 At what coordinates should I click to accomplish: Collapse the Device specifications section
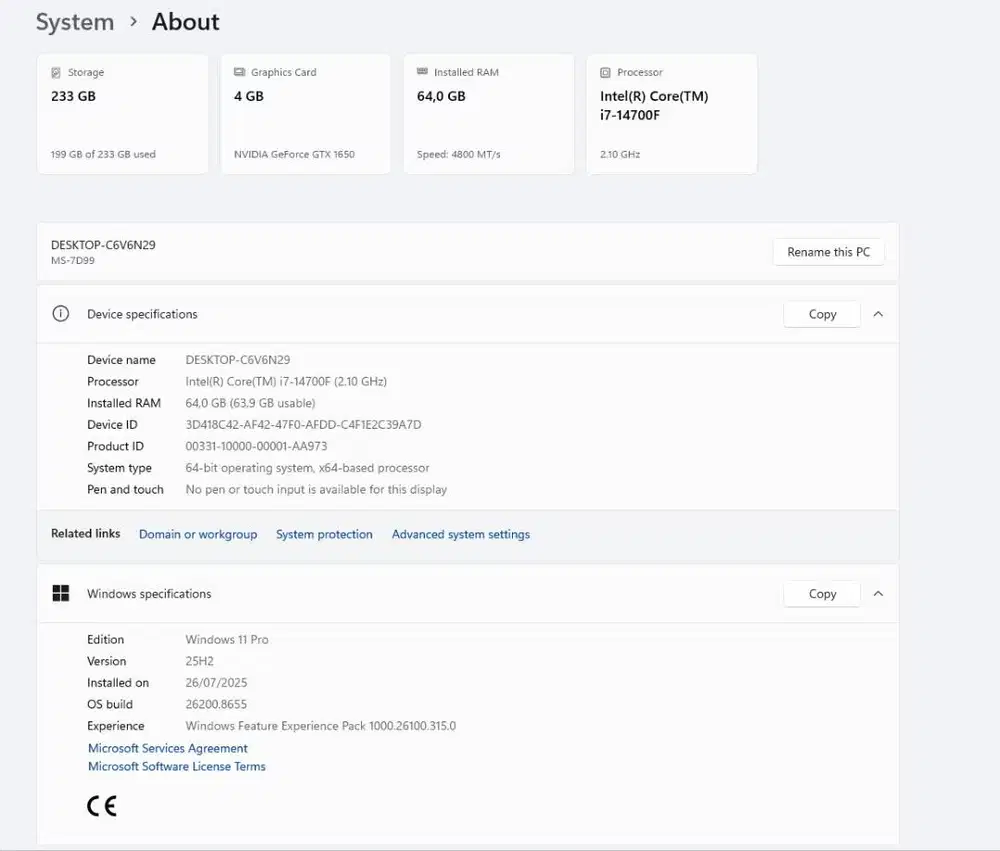coord(878,314)
